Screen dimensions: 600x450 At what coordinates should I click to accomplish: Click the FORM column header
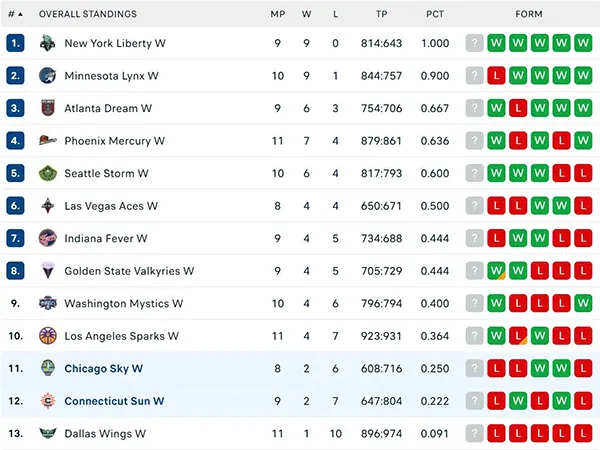coord(529,14)
